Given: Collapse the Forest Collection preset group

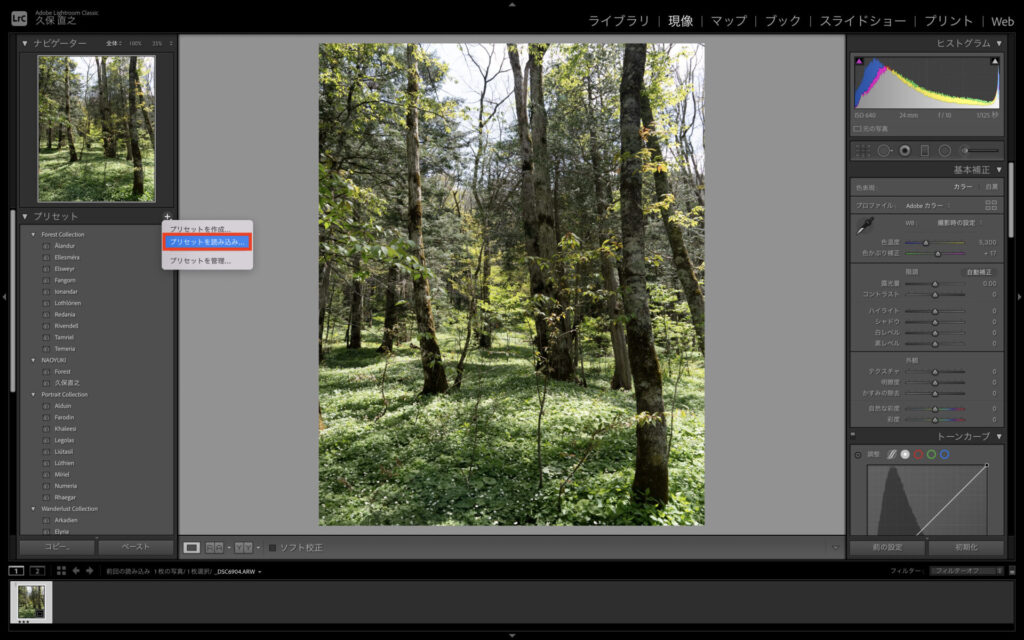Looking at the screenshot, I should click(x=33, y=234).
